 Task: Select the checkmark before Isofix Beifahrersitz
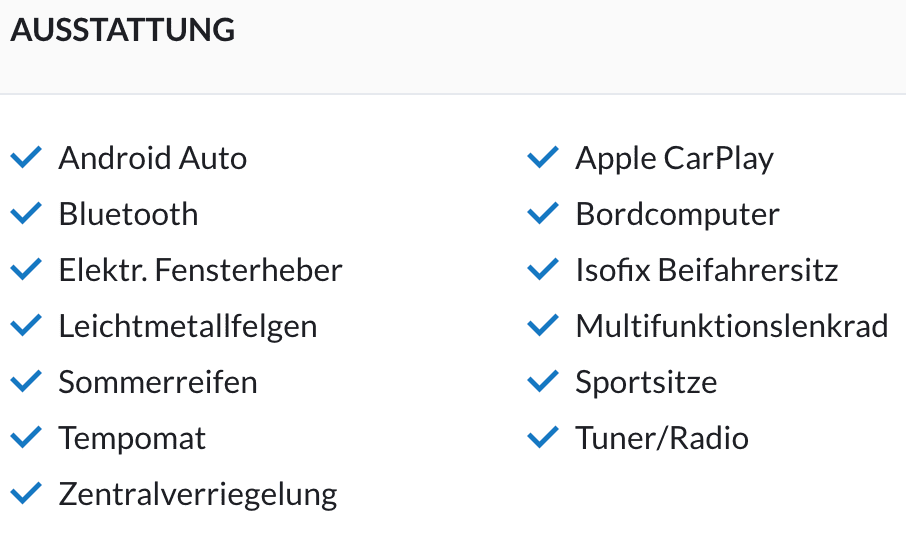point(543,269)
